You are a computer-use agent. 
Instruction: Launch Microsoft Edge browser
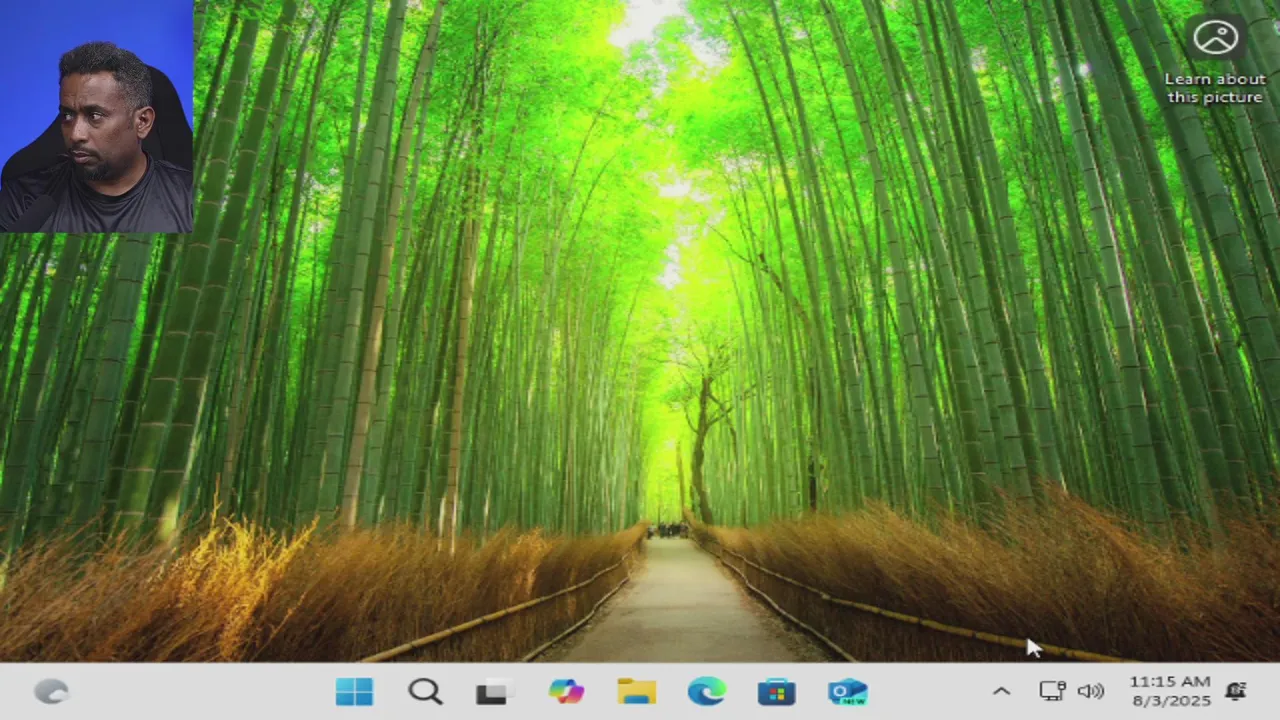click(707, 692)
